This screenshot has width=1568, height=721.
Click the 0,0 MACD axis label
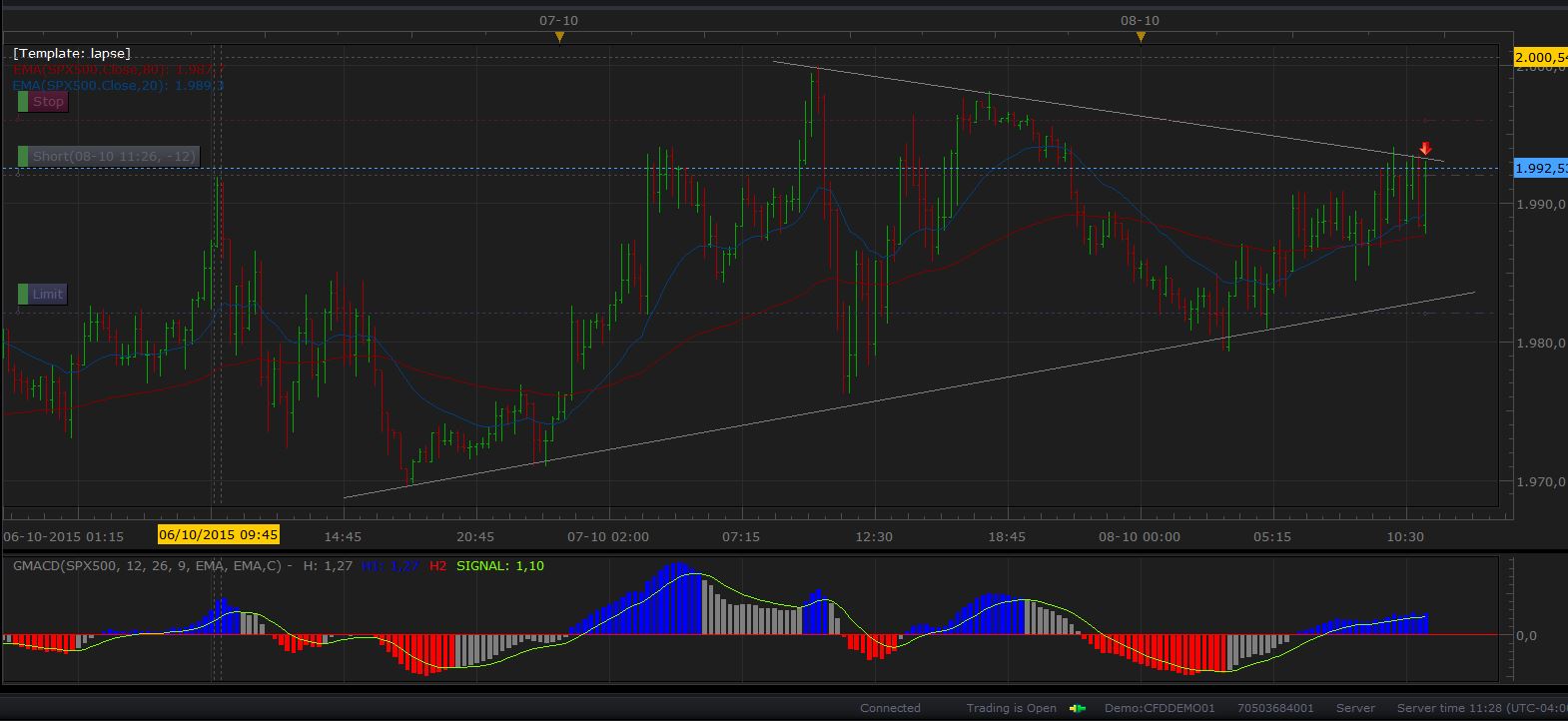click(x=1527, y=635)
